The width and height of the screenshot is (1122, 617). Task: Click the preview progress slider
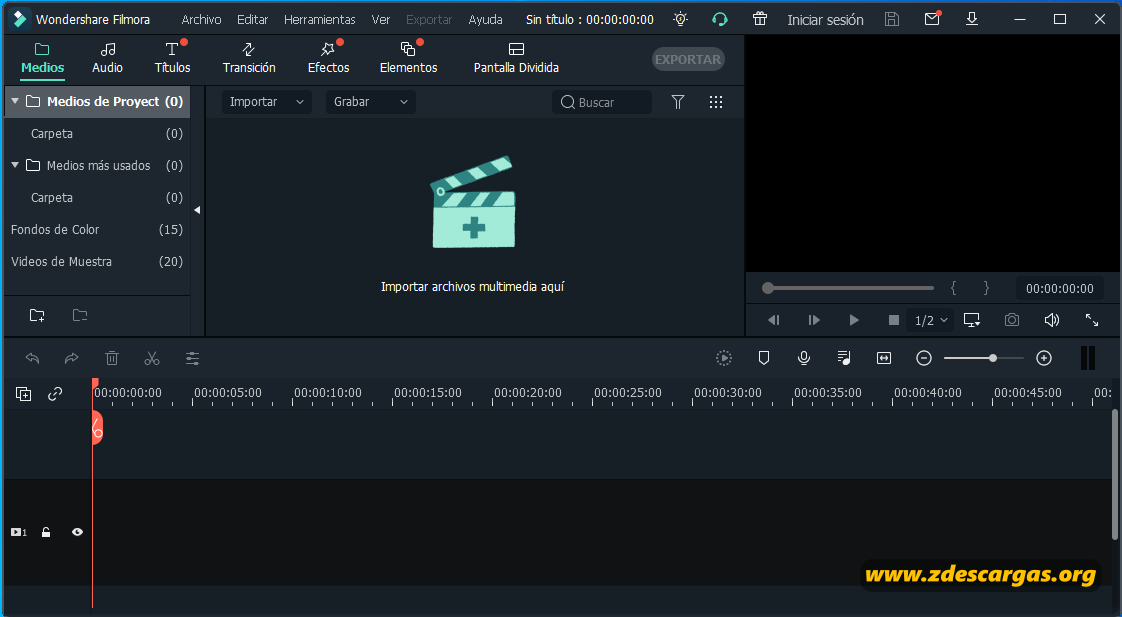click(848, 288)
